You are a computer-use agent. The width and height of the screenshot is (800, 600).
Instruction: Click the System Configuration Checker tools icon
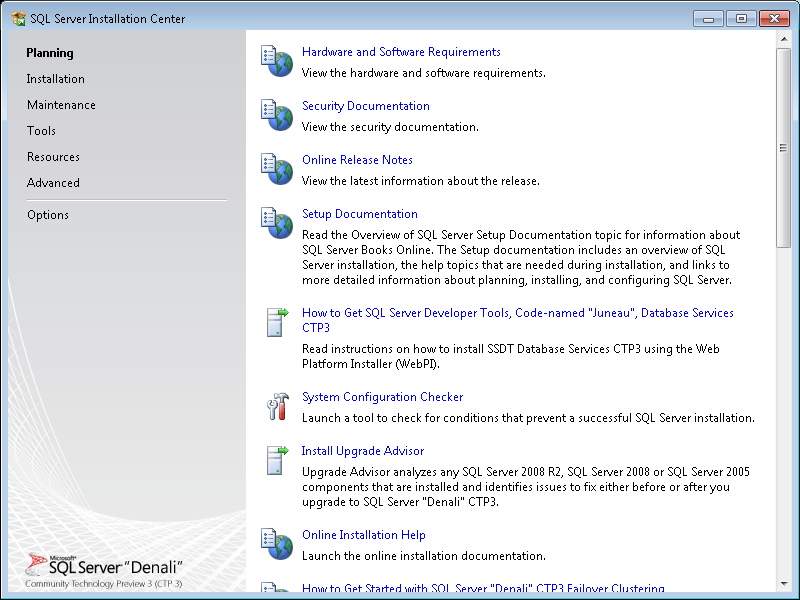pos(278,406)
